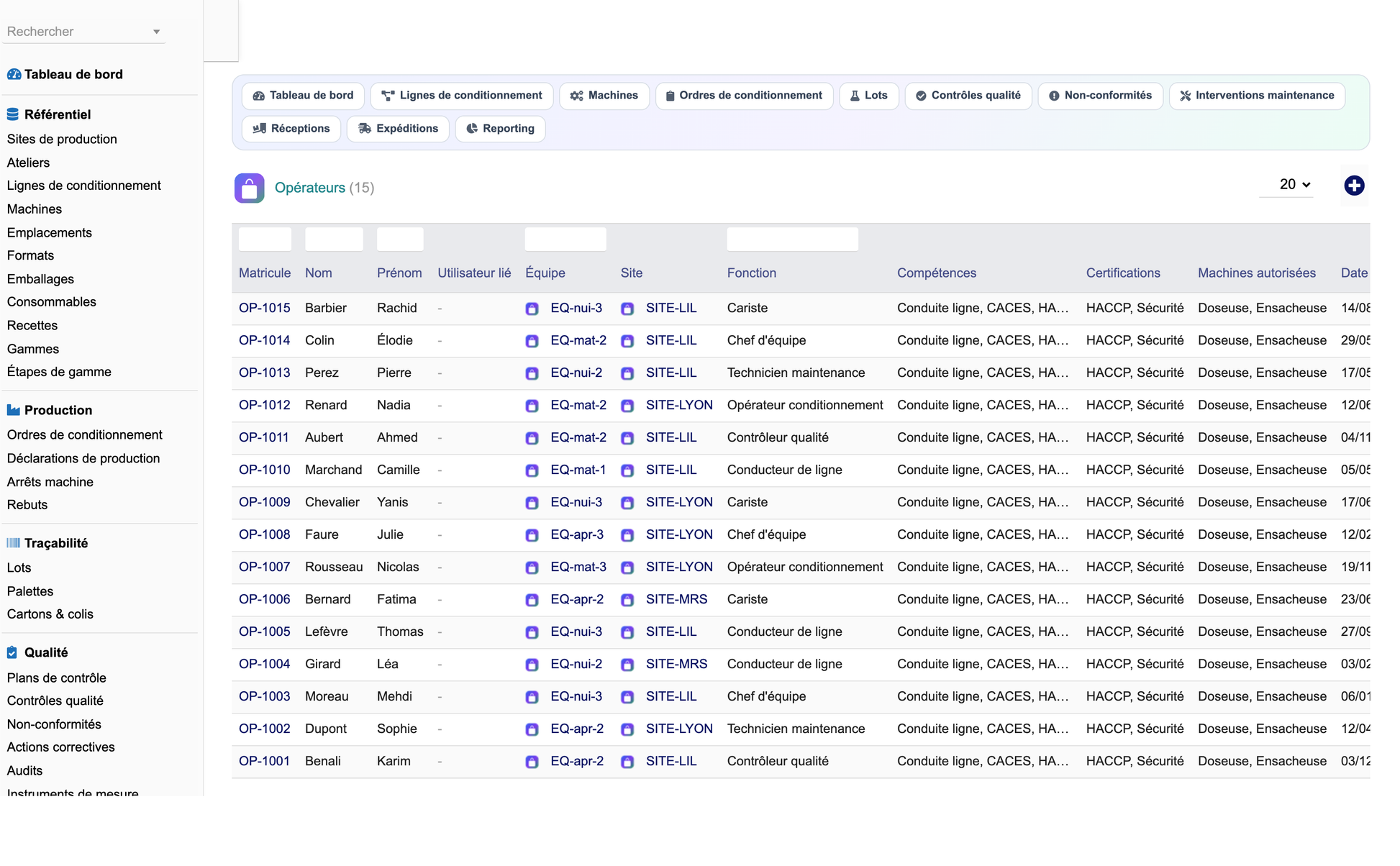This screenshot has width=1400, height=866.
Task: Open Ateliers in the sidebar
Action: [28, 163]
